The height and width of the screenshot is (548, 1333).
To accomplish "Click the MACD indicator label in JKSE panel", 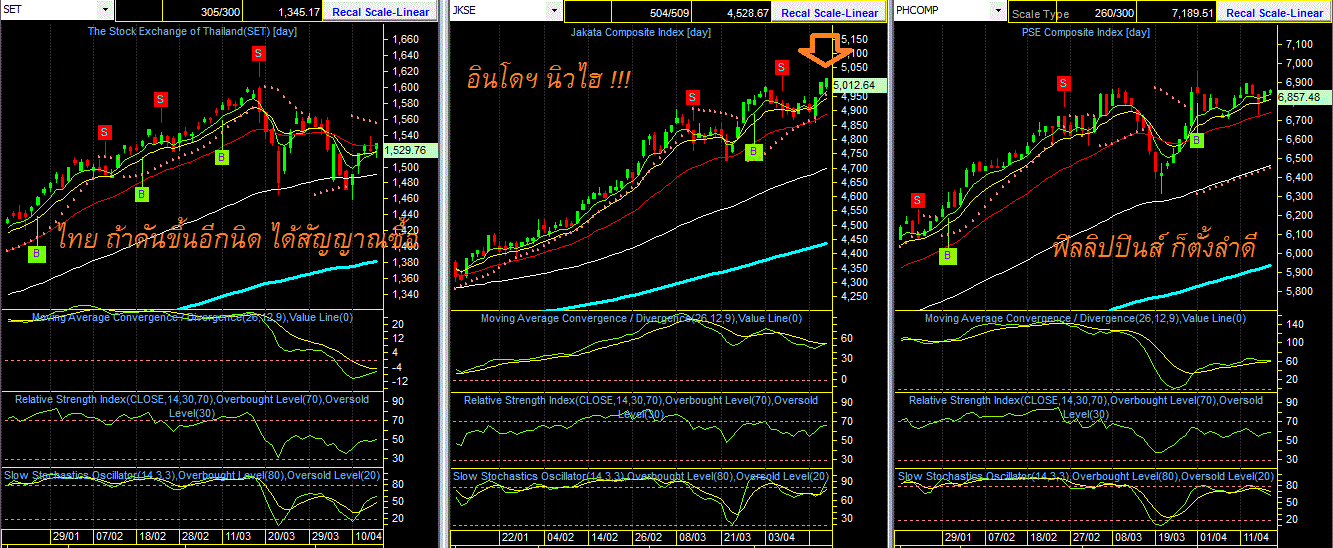I will click(641, 318).
